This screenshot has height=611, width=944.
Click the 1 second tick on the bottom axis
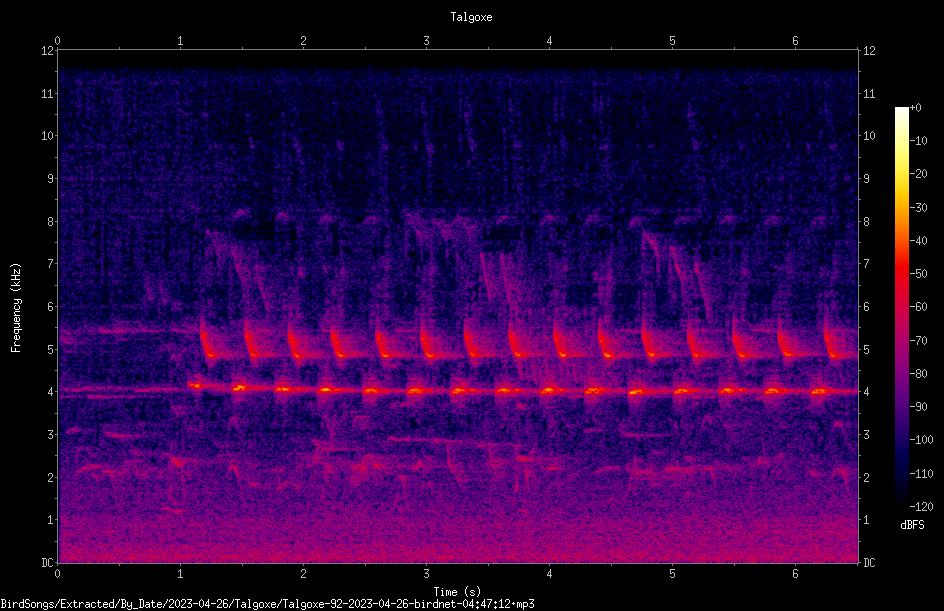pyautogui.click(x=180, y=574)
